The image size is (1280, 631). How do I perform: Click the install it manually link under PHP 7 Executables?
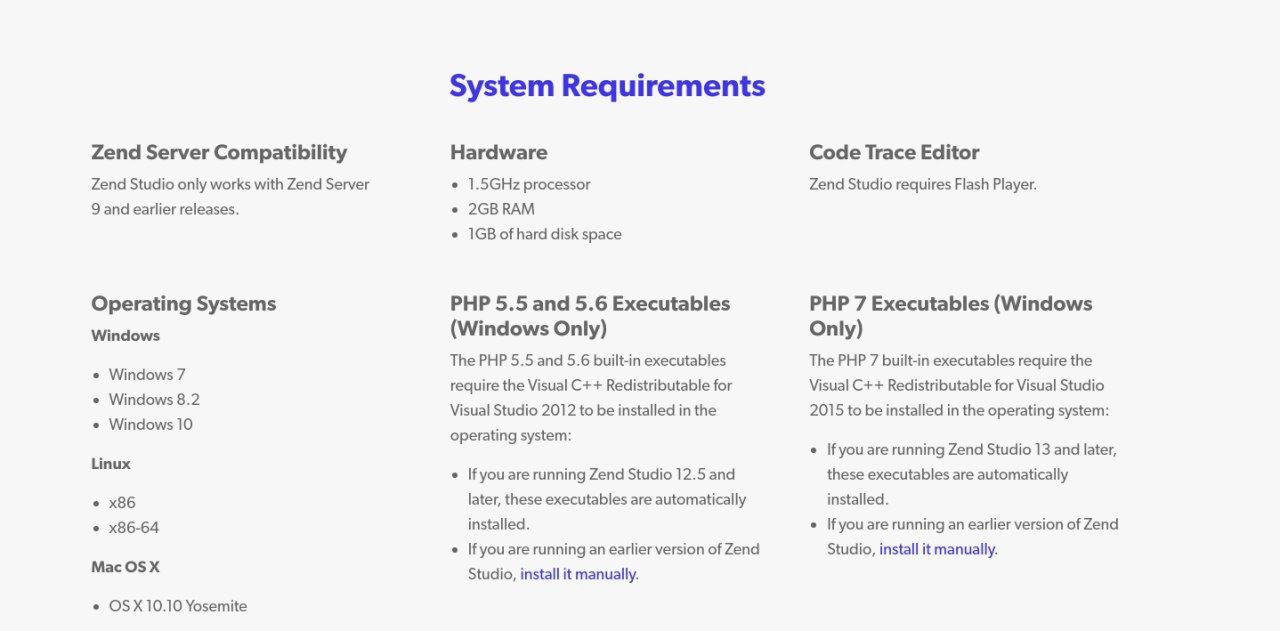click(937, 549)
